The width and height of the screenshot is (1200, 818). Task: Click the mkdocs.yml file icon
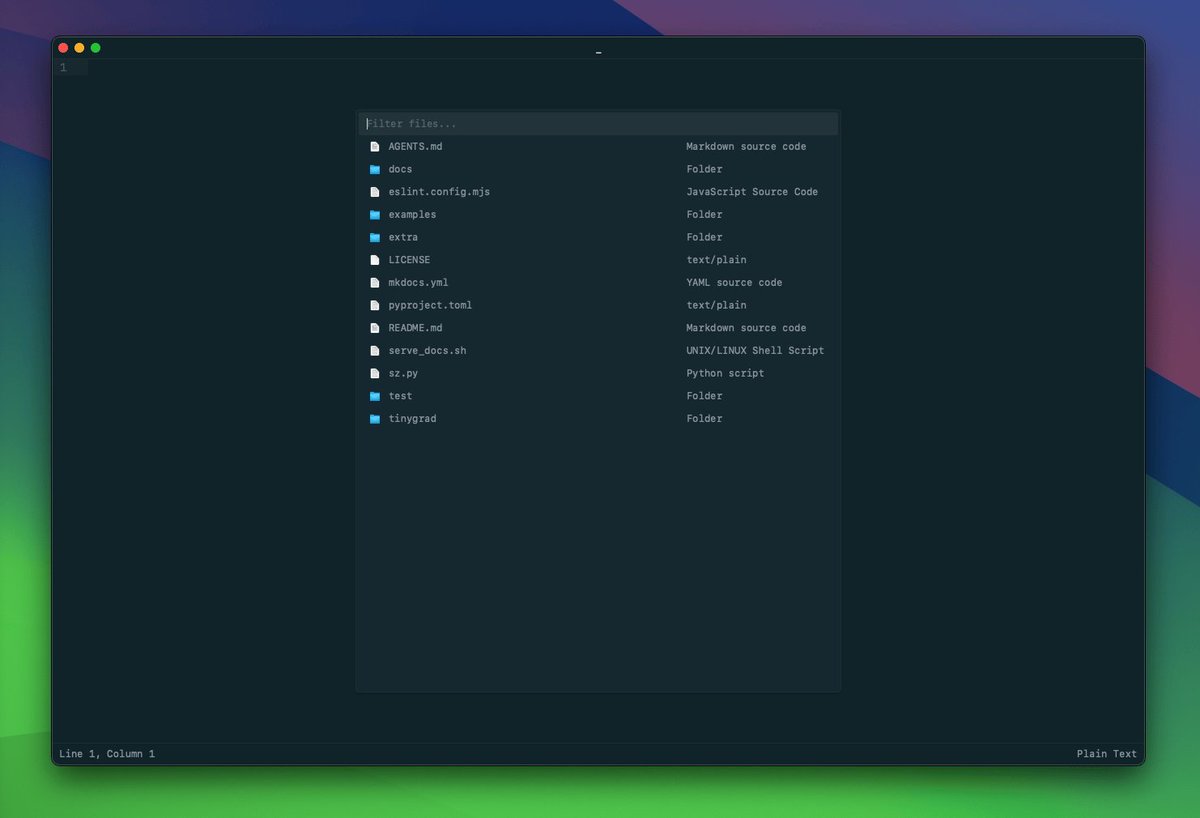pos(375,283)
